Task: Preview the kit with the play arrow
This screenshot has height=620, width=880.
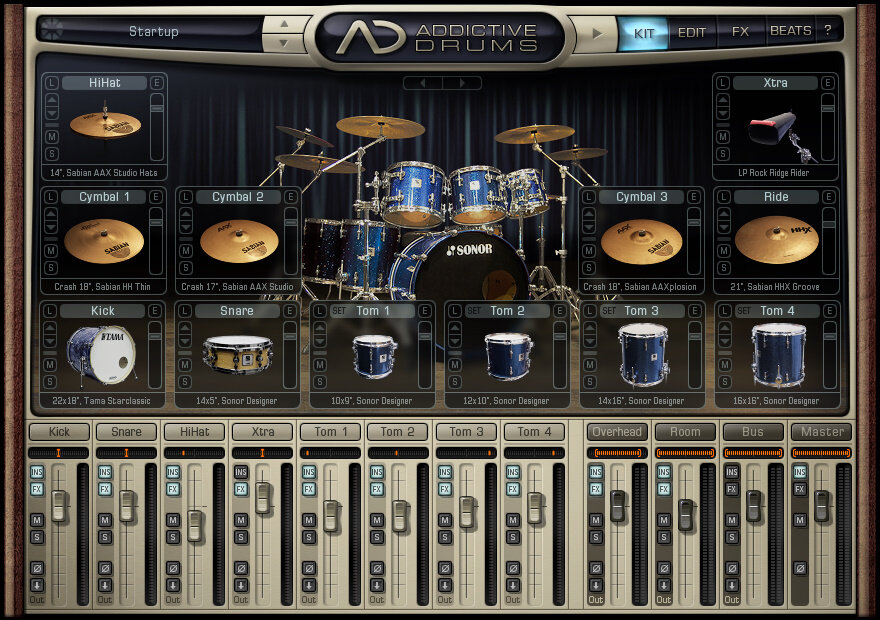Action: pyautogui.click(x=597, y=34)
